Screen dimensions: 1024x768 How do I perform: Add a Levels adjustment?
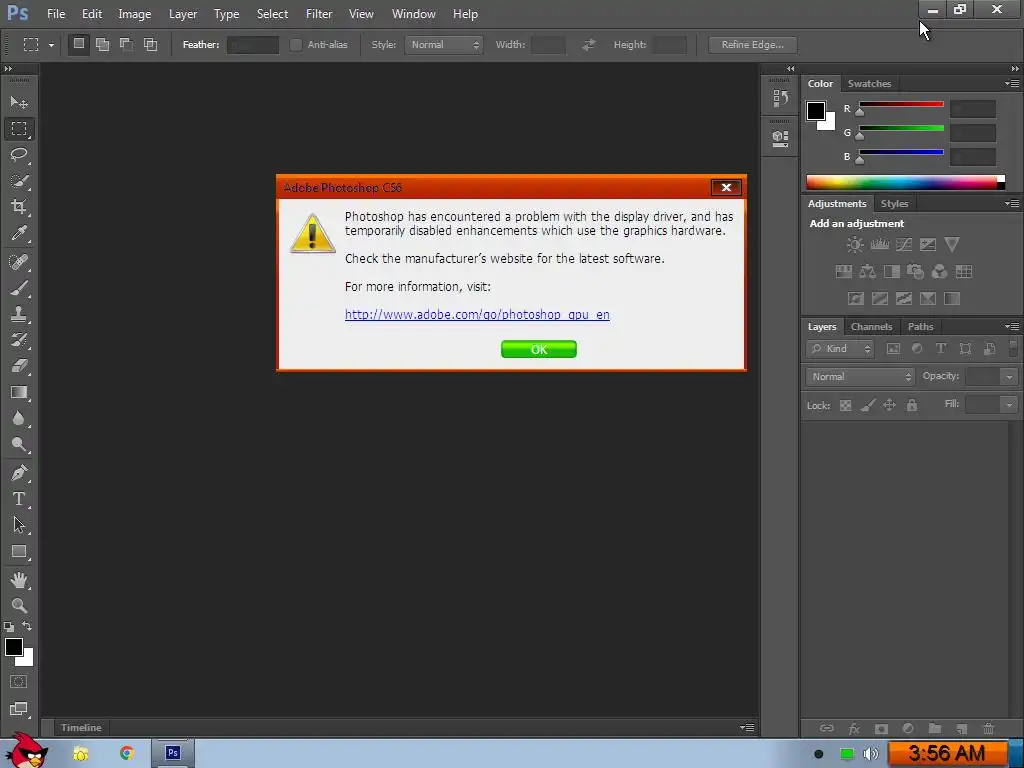tap(880, 245)
